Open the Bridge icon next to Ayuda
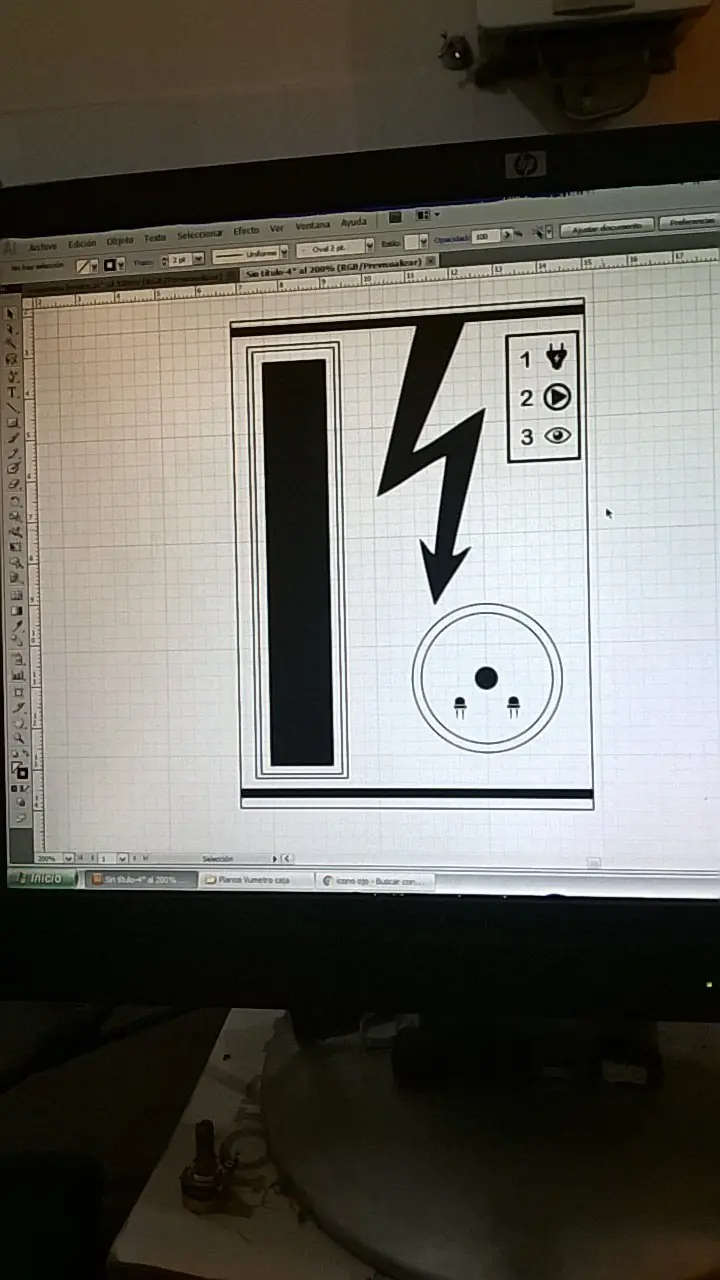Image resolution: width=720 pixels, height=1280 pixels. click(x=395, y=216)
